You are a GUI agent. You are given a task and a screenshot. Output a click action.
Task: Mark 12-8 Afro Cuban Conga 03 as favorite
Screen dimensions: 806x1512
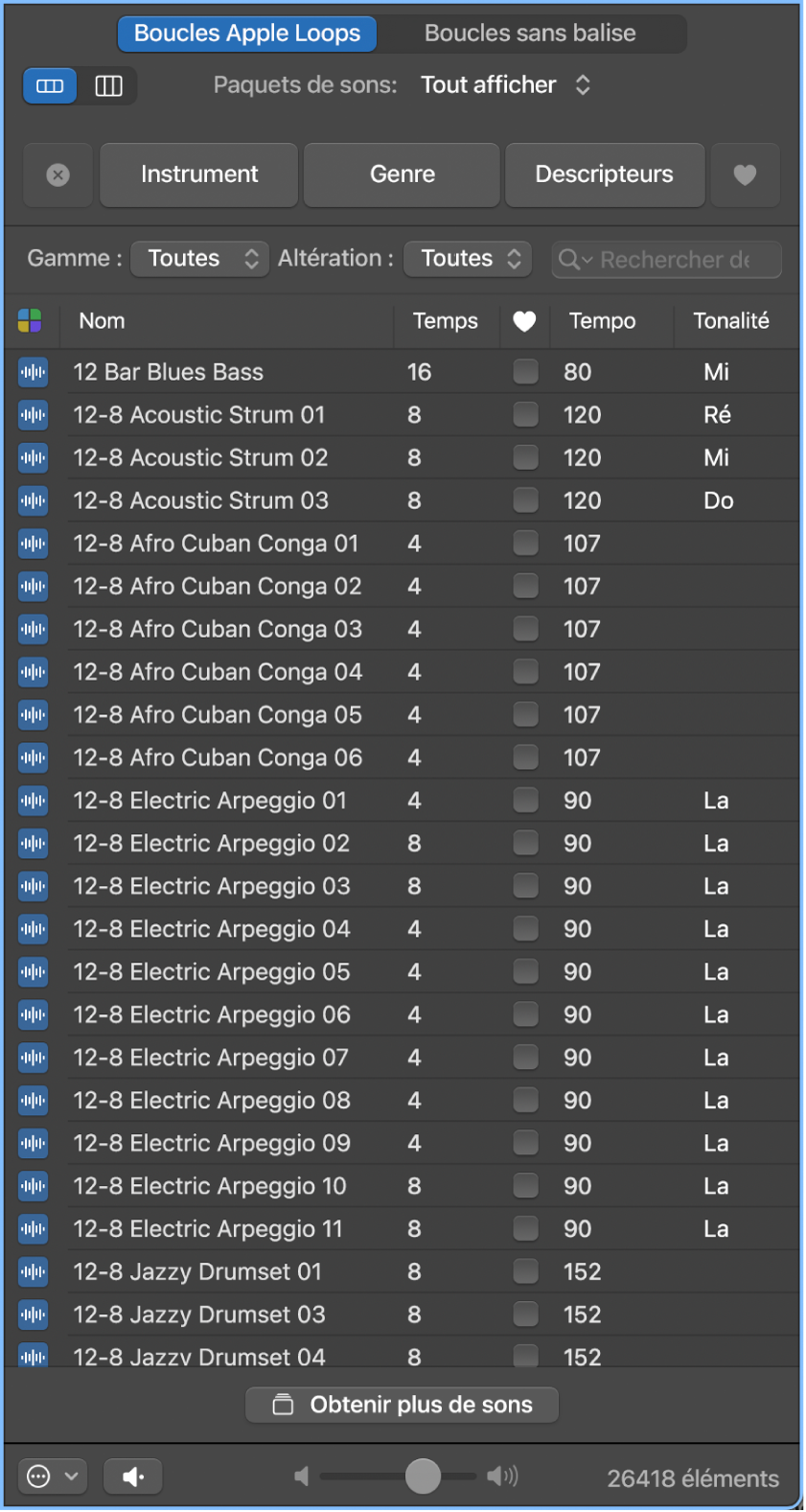coord(525,629)
